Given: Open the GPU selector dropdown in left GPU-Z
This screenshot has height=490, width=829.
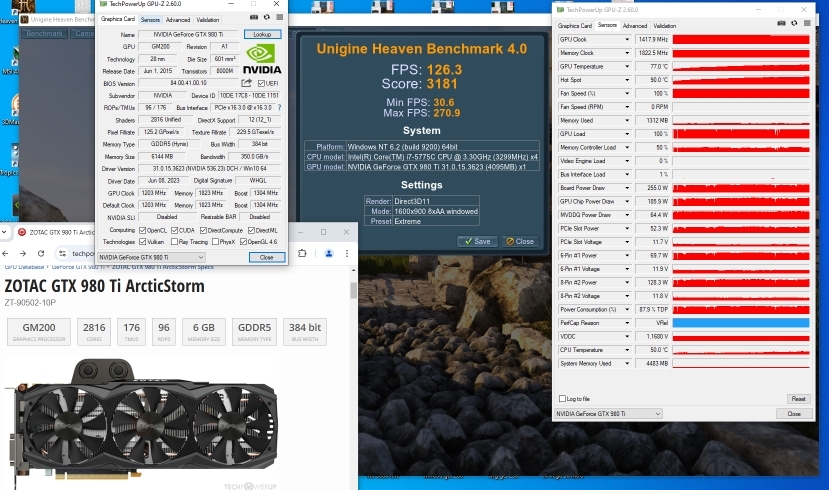Looking at the screenshot, I should pyautogui.click(x=151, y=257).
